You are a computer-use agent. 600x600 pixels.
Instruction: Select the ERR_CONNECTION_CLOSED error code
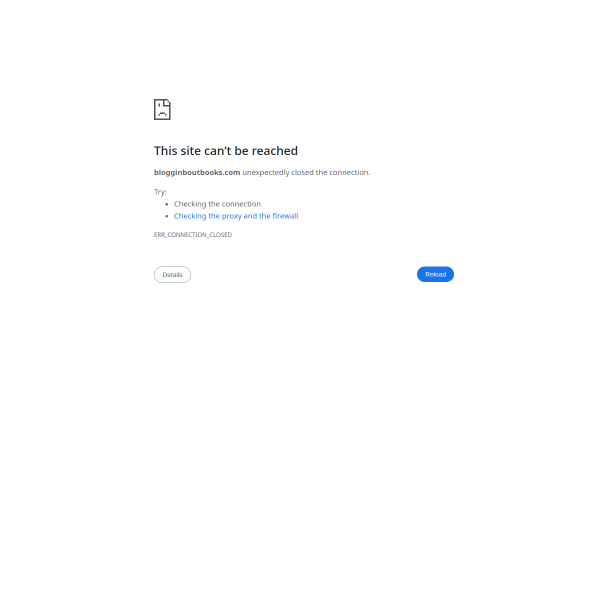coord(193,235)
